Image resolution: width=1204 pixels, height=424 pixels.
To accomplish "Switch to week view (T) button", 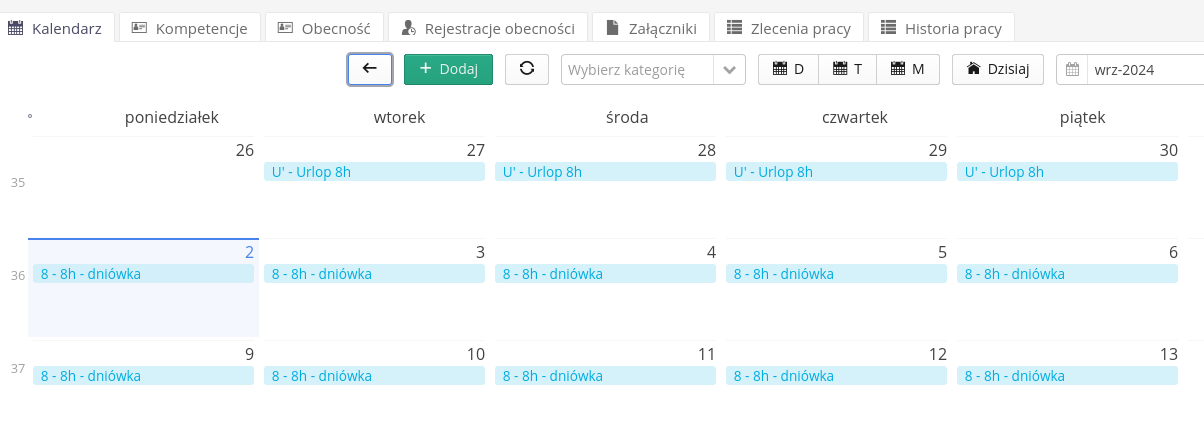I will click(847, 69).
